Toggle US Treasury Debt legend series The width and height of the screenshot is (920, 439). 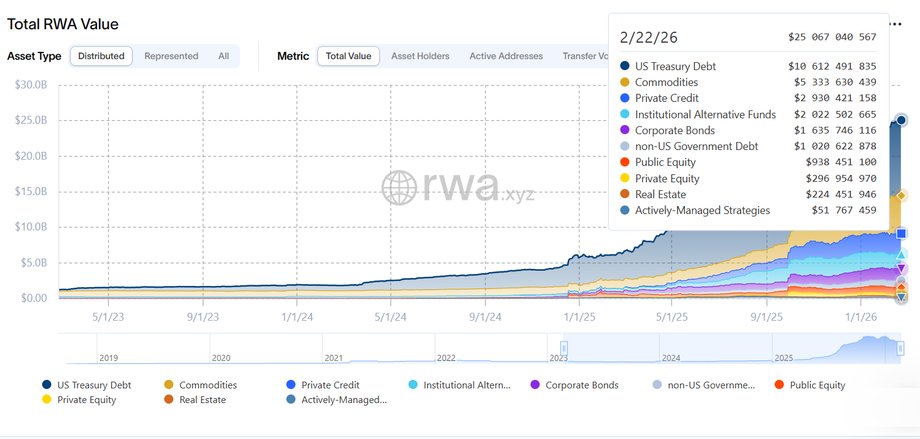tap(91, 384)
